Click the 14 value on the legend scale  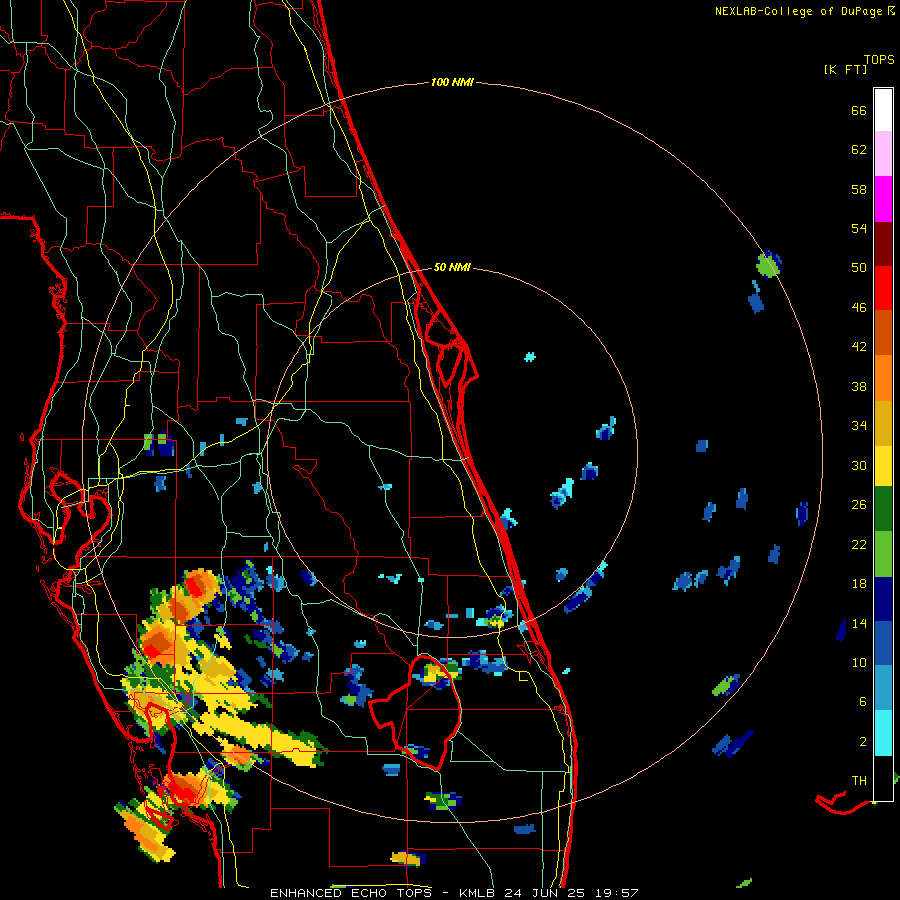859,624
